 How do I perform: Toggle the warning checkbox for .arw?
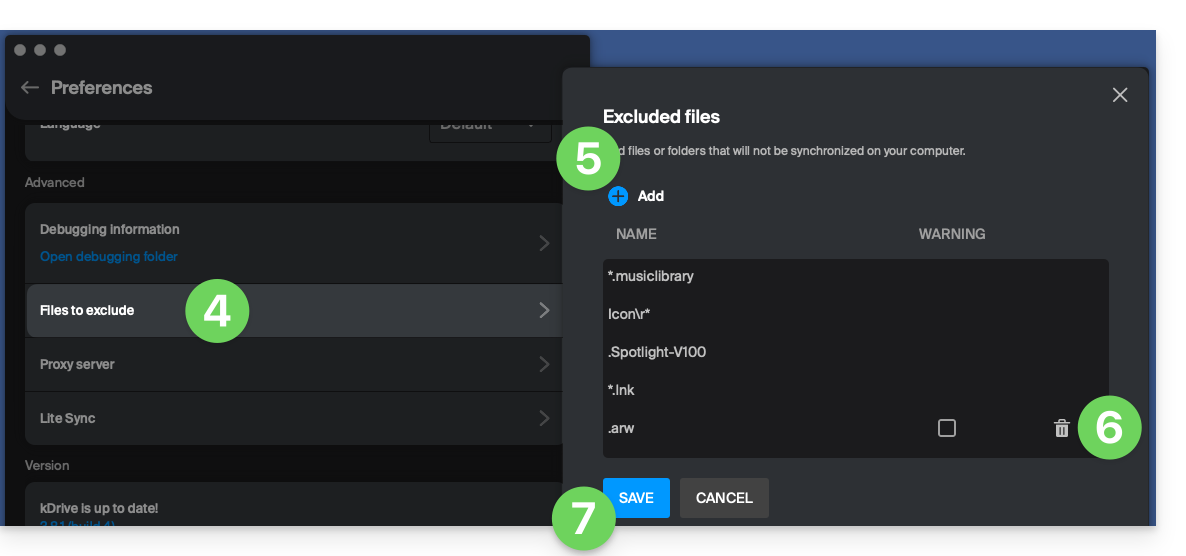tap(946, 428)
